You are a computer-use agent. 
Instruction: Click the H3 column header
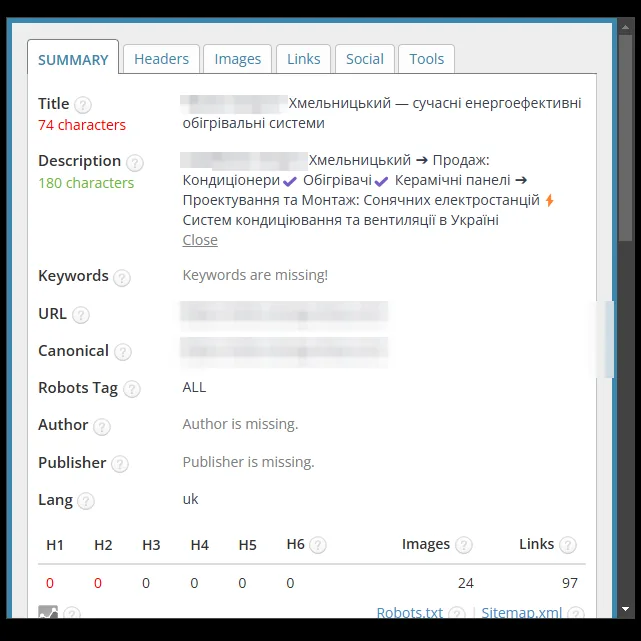point(151,545)
